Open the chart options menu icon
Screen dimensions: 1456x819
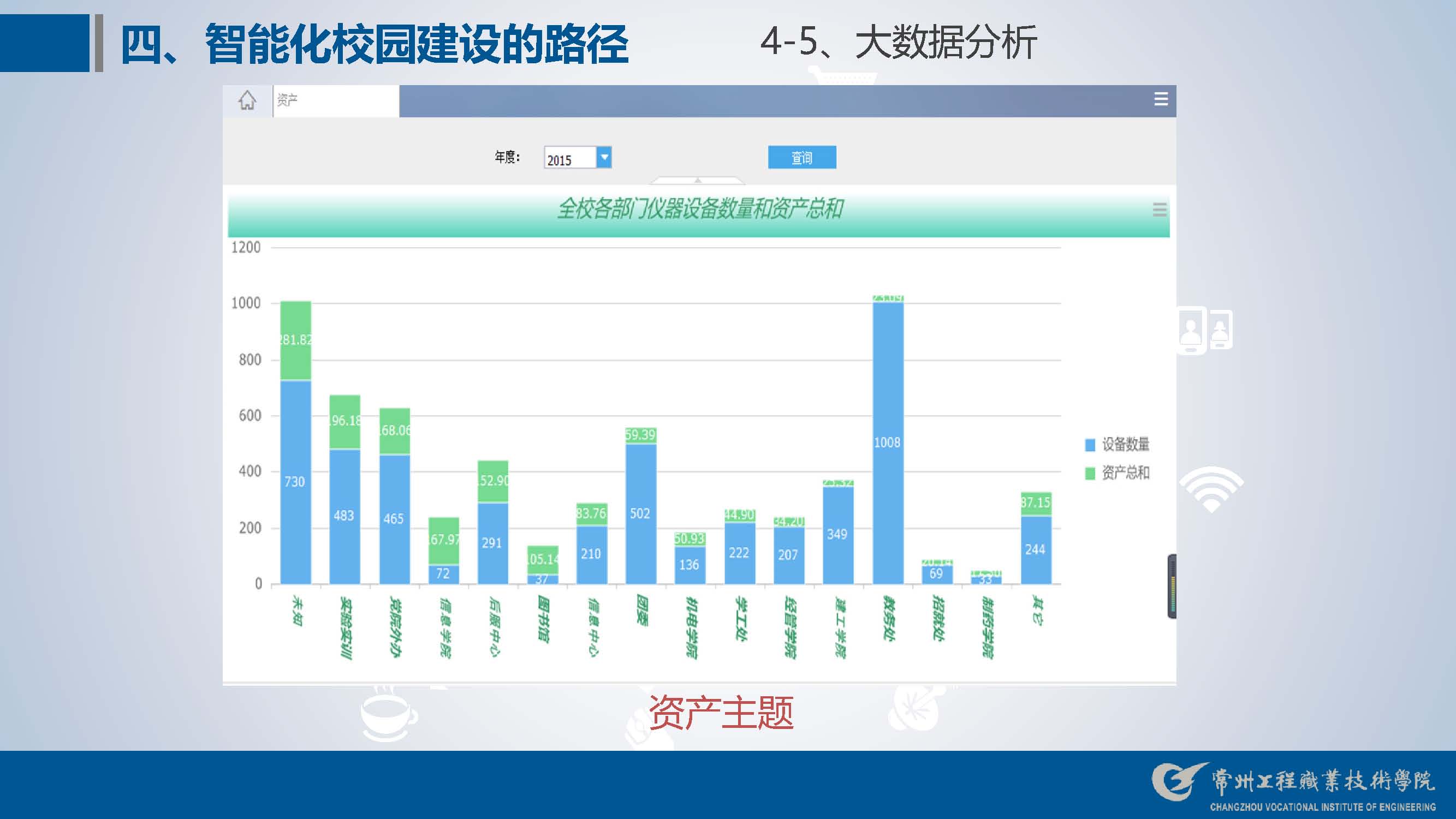(1159, 210)
